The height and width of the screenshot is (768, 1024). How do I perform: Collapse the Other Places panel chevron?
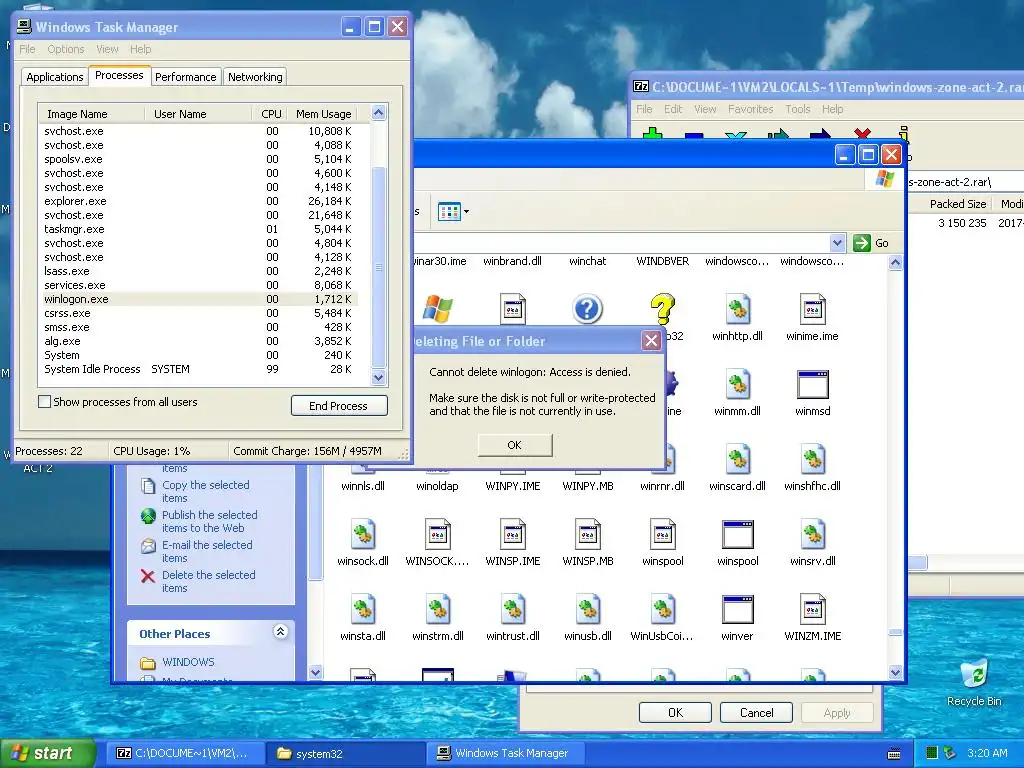pyautogui.click(x=280, y=632)
